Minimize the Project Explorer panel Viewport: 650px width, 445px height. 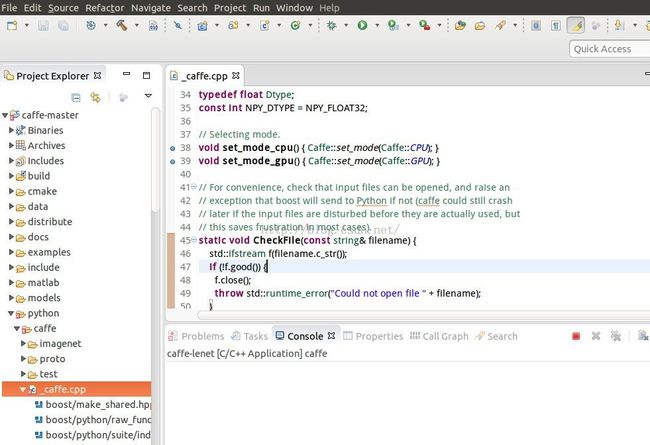click(126, 74)
